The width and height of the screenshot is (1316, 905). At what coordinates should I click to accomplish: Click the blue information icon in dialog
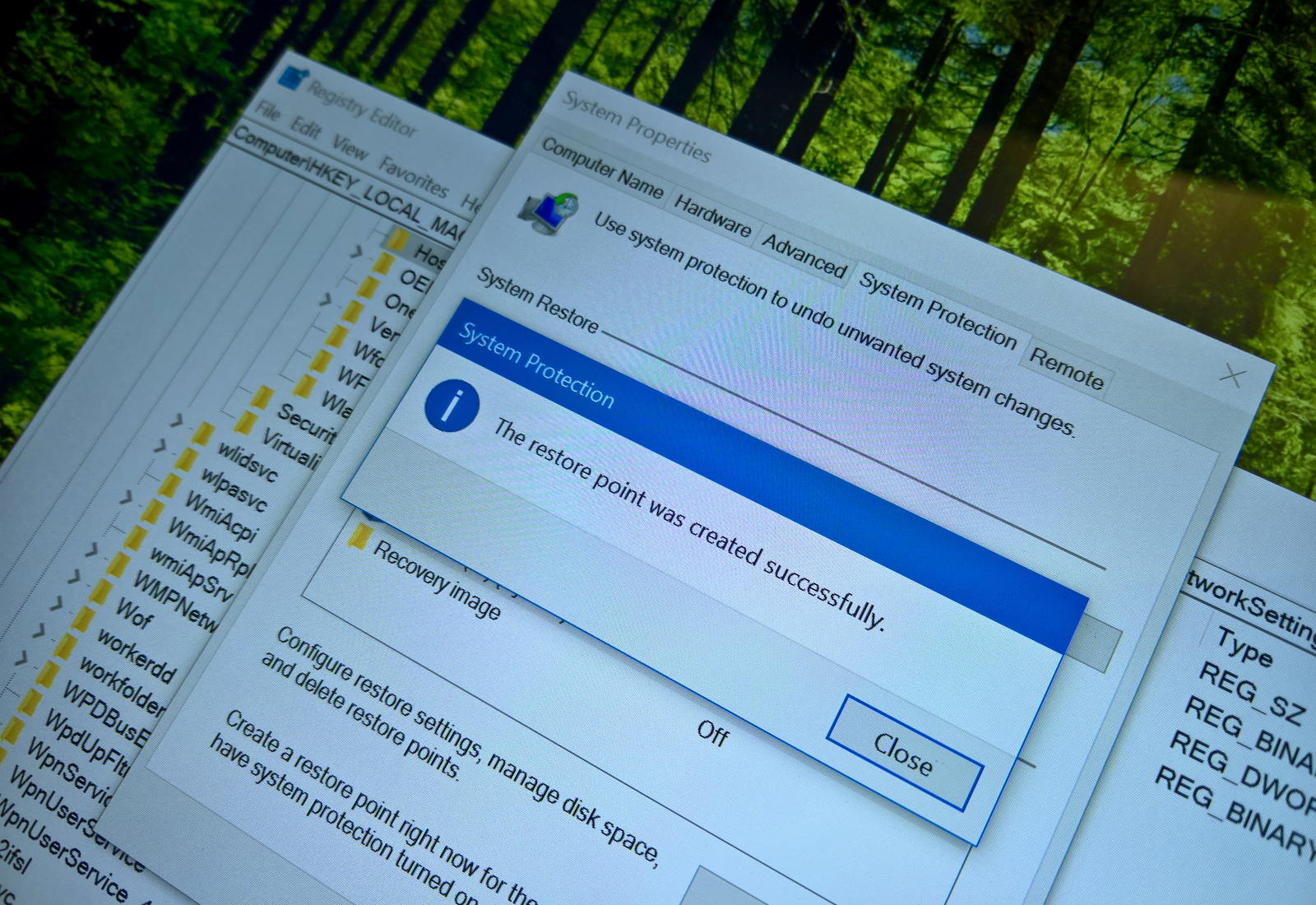coord(452,406)
